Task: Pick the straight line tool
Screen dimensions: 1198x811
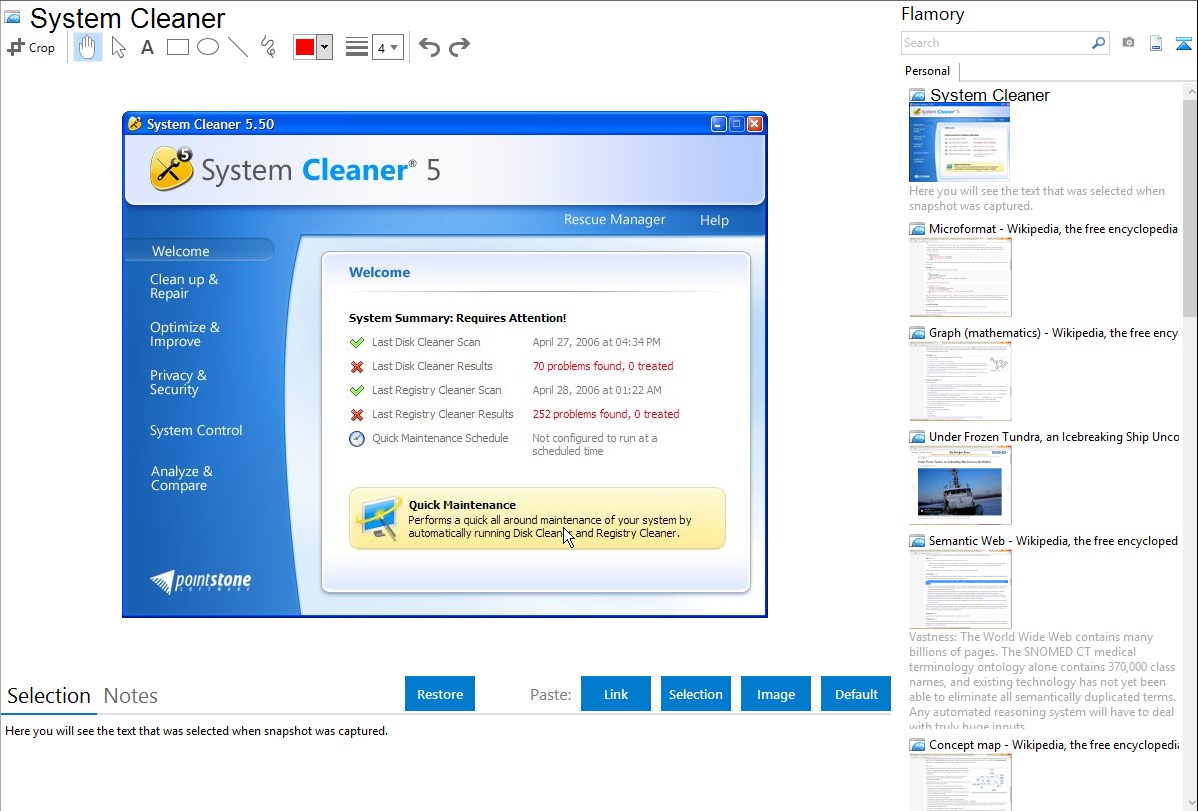Action: 238,47
